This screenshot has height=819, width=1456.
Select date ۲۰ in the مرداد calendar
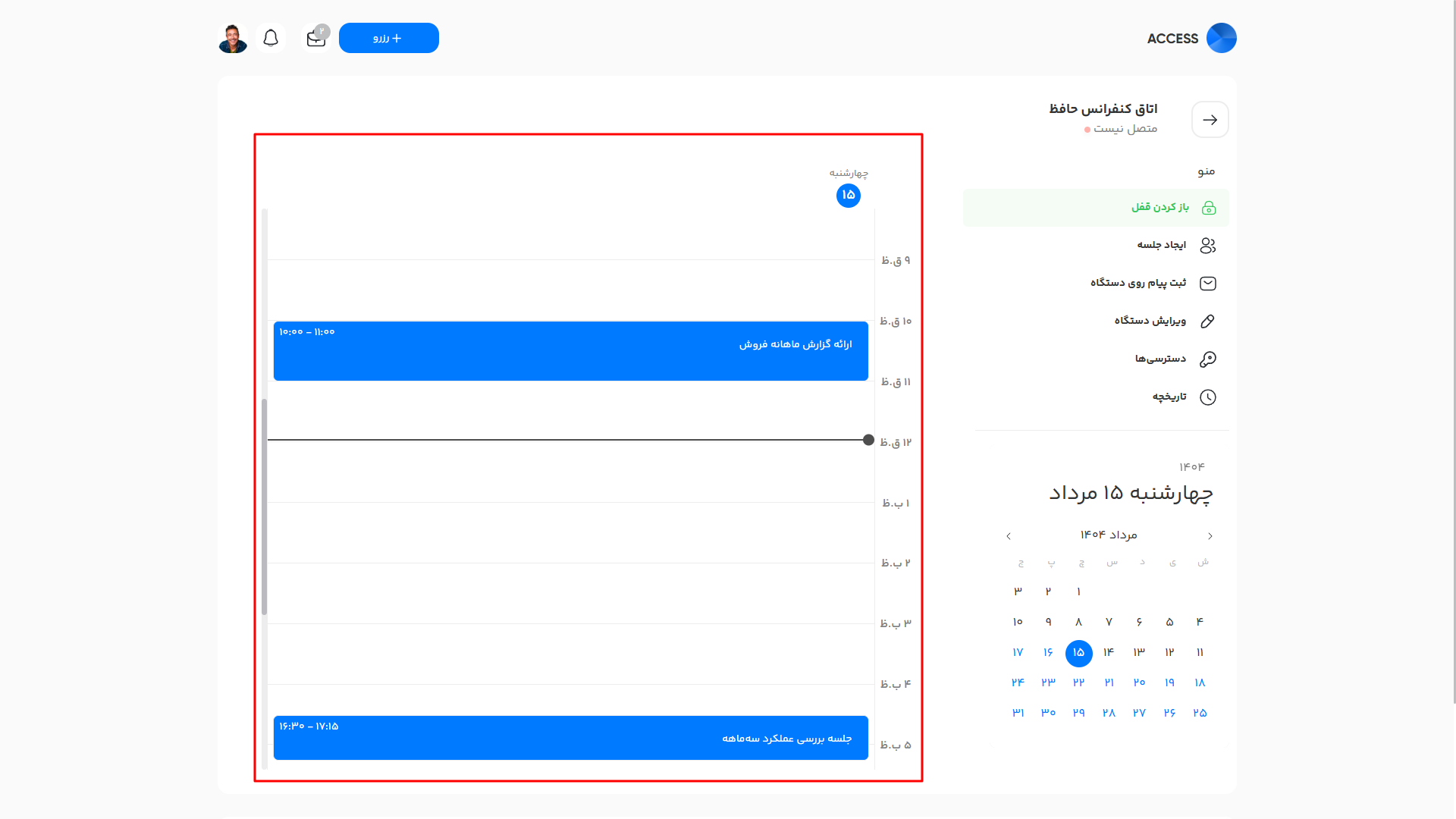pyautogui.click(x=1139, y=682)
